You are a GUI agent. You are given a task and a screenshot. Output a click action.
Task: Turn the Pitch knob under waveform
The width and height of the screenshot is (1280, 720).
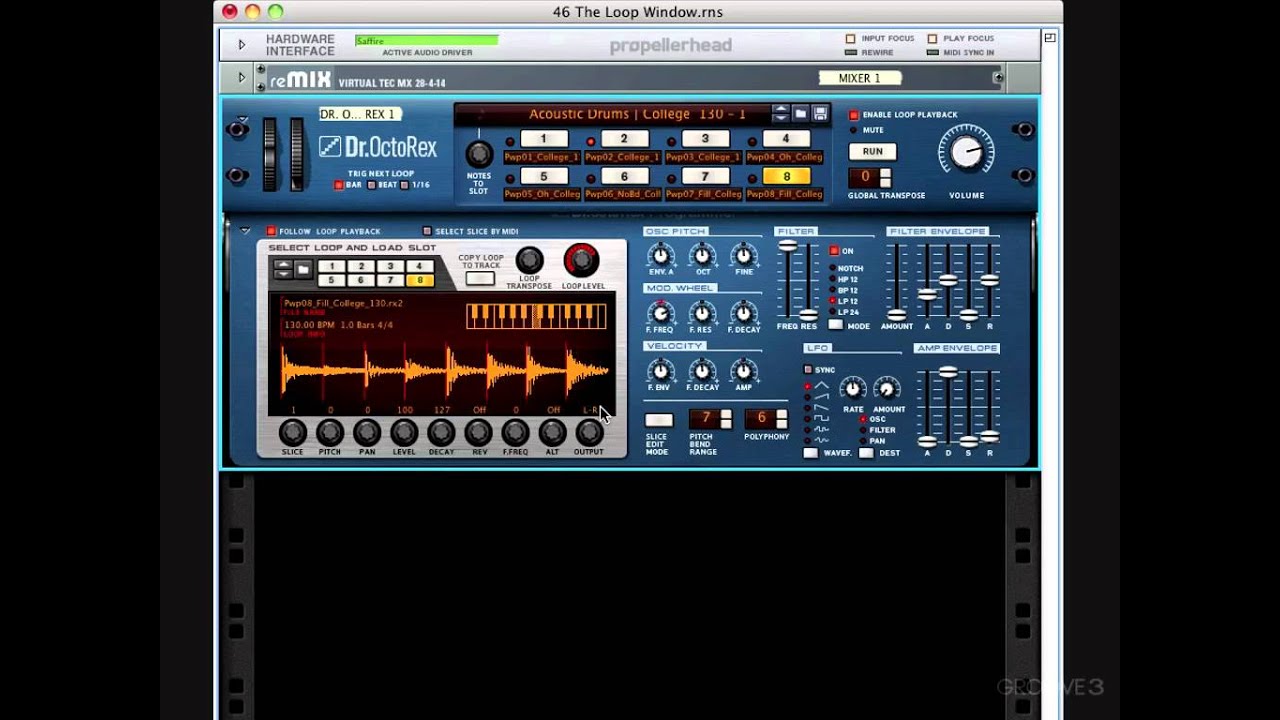click(329, 432)
